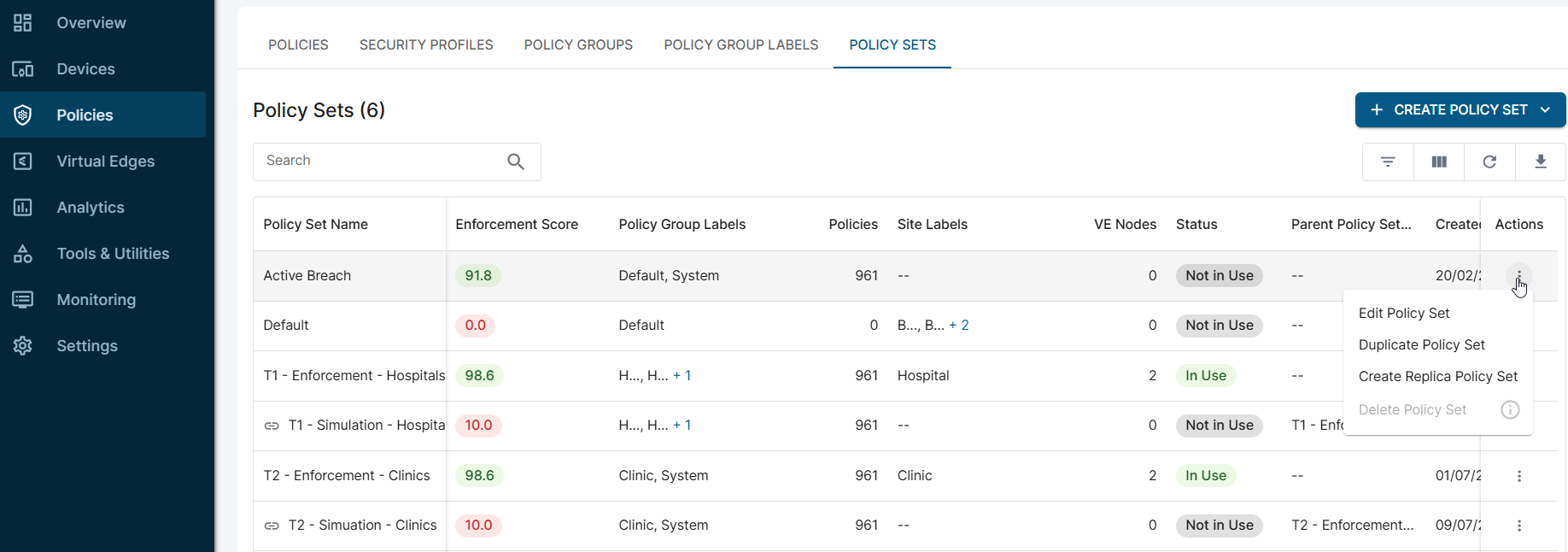1568x552 pixels.
Task: Open the column chooser icon
Action: coord(1439,161)
